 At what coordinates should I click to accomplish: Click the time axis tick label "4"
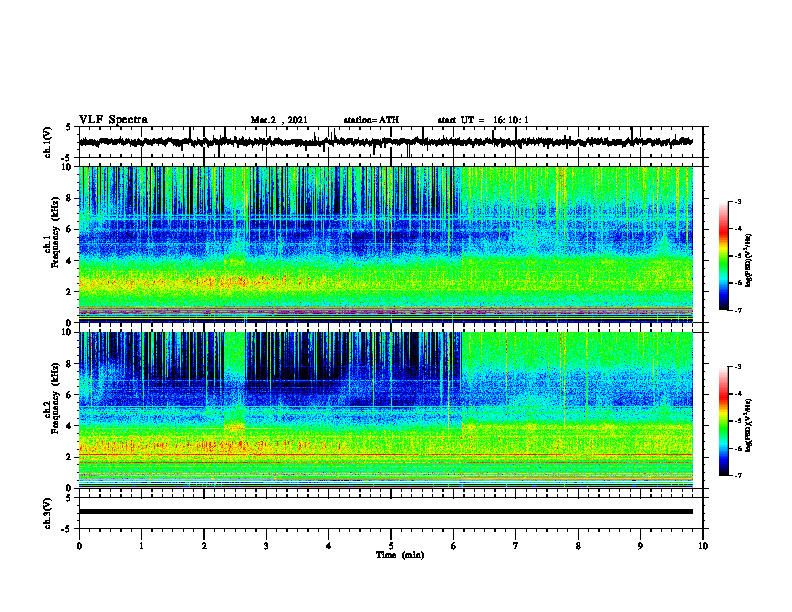coord(329,546)
